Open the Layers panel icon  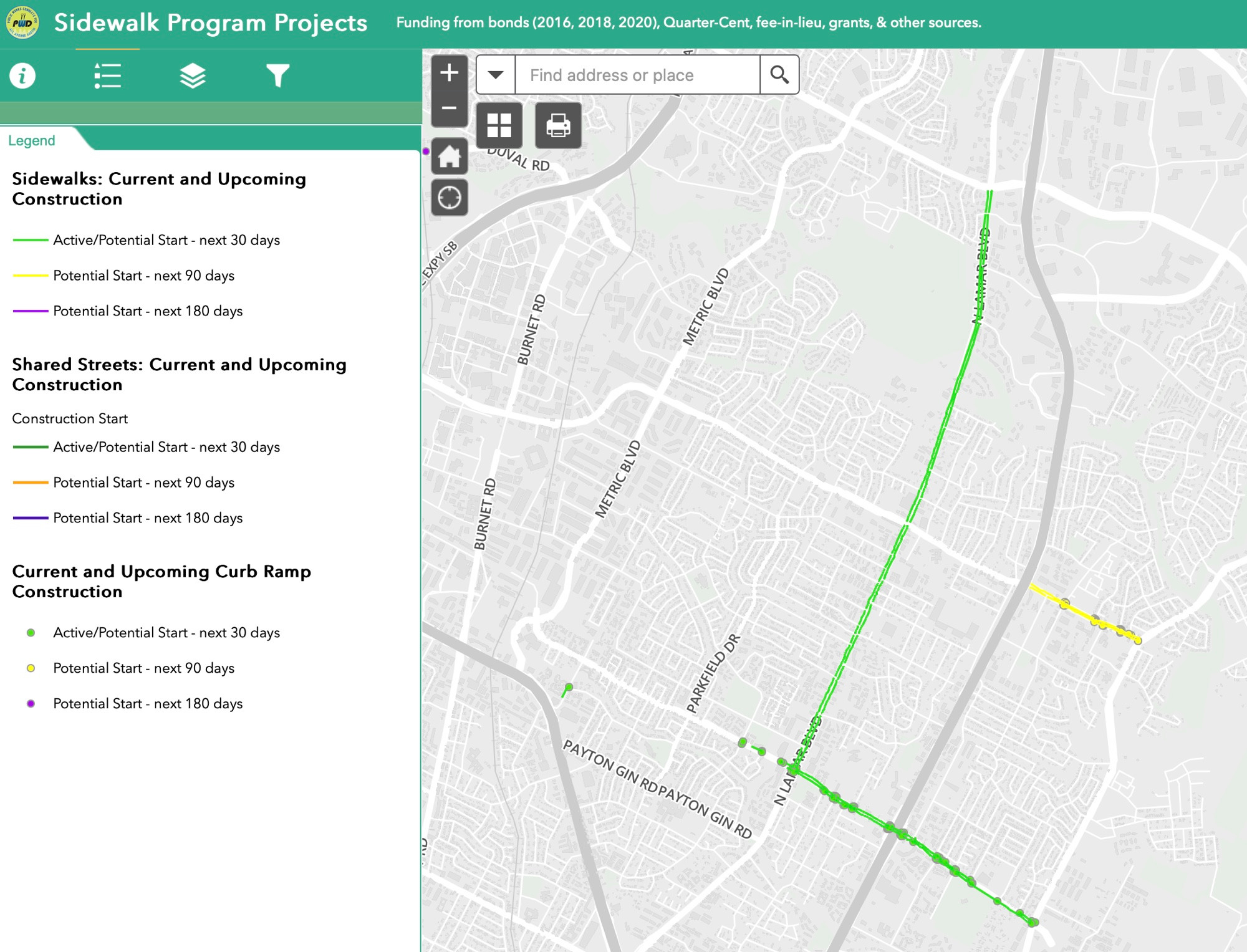pyautogui.click(x=193, y=76)
